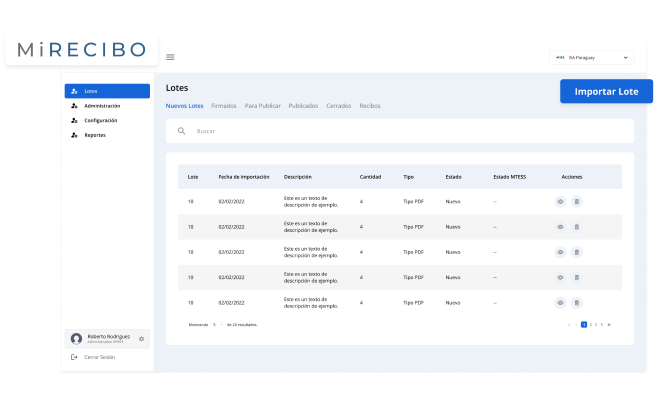This screenshot has width=657, height=406.
Task: Go to Reportes in the sidebar
Action: (95, 135)
